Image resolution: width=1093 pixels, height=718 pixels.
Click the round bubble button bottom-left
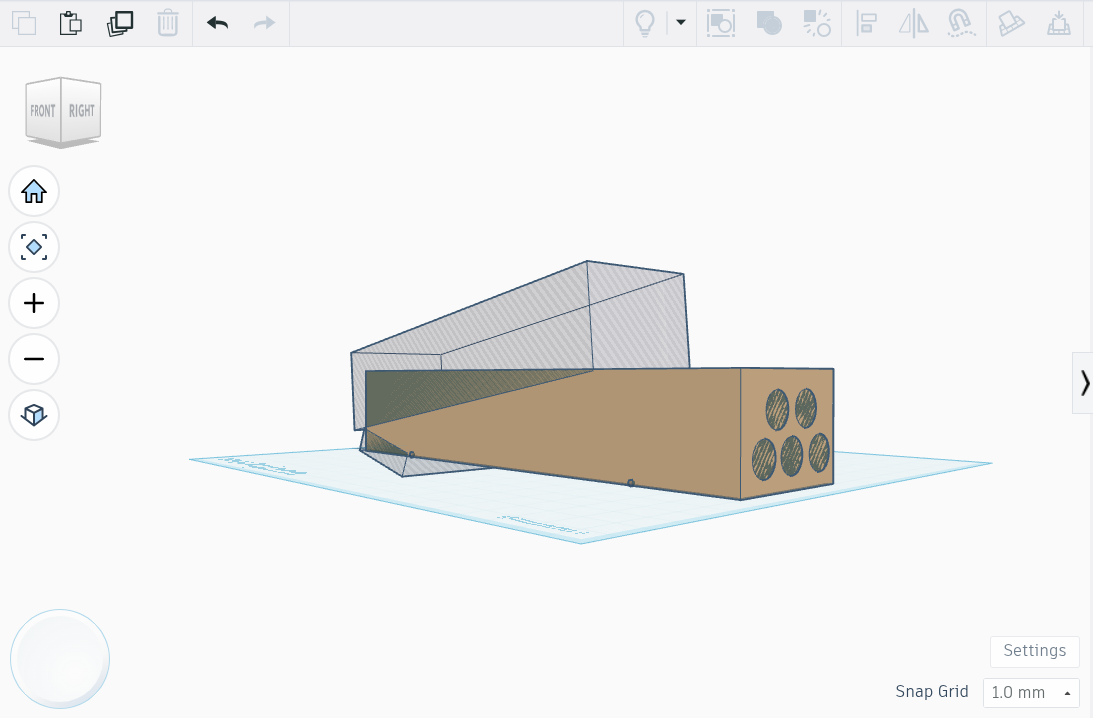pos(60,659)
